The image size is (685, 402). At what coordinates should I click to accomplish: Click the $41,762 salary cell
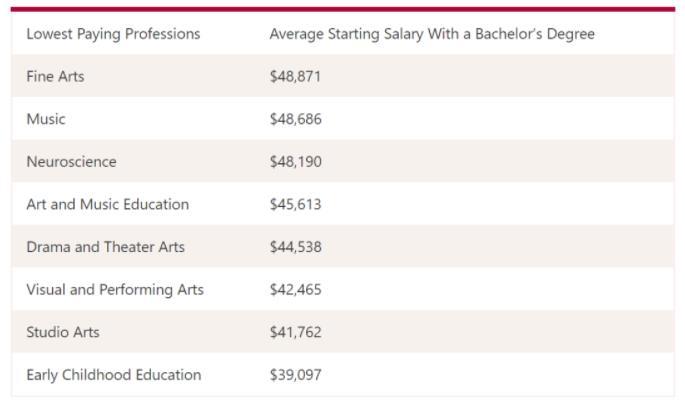296,332
